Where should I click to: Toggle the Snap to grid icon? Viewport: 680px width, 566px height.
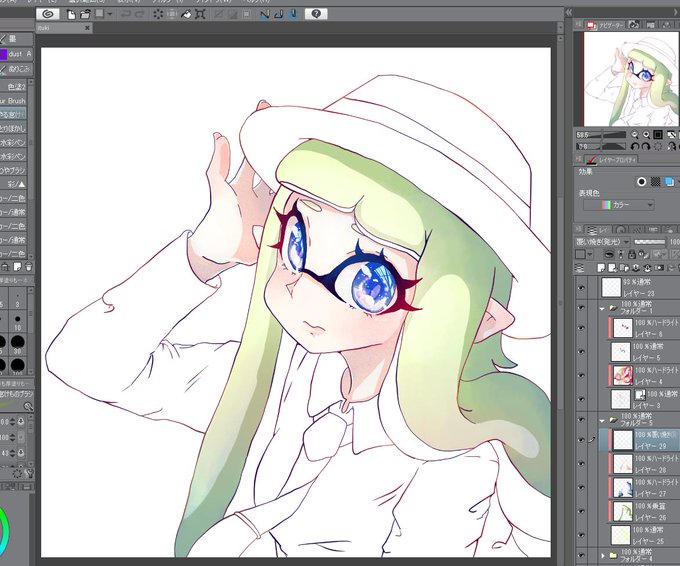[293, 14]
